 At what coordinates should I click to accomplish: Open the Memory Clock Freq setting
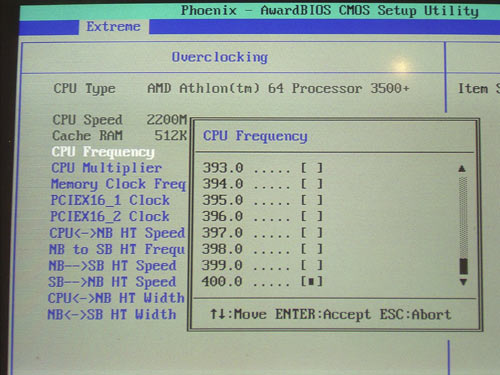(118, 184)
